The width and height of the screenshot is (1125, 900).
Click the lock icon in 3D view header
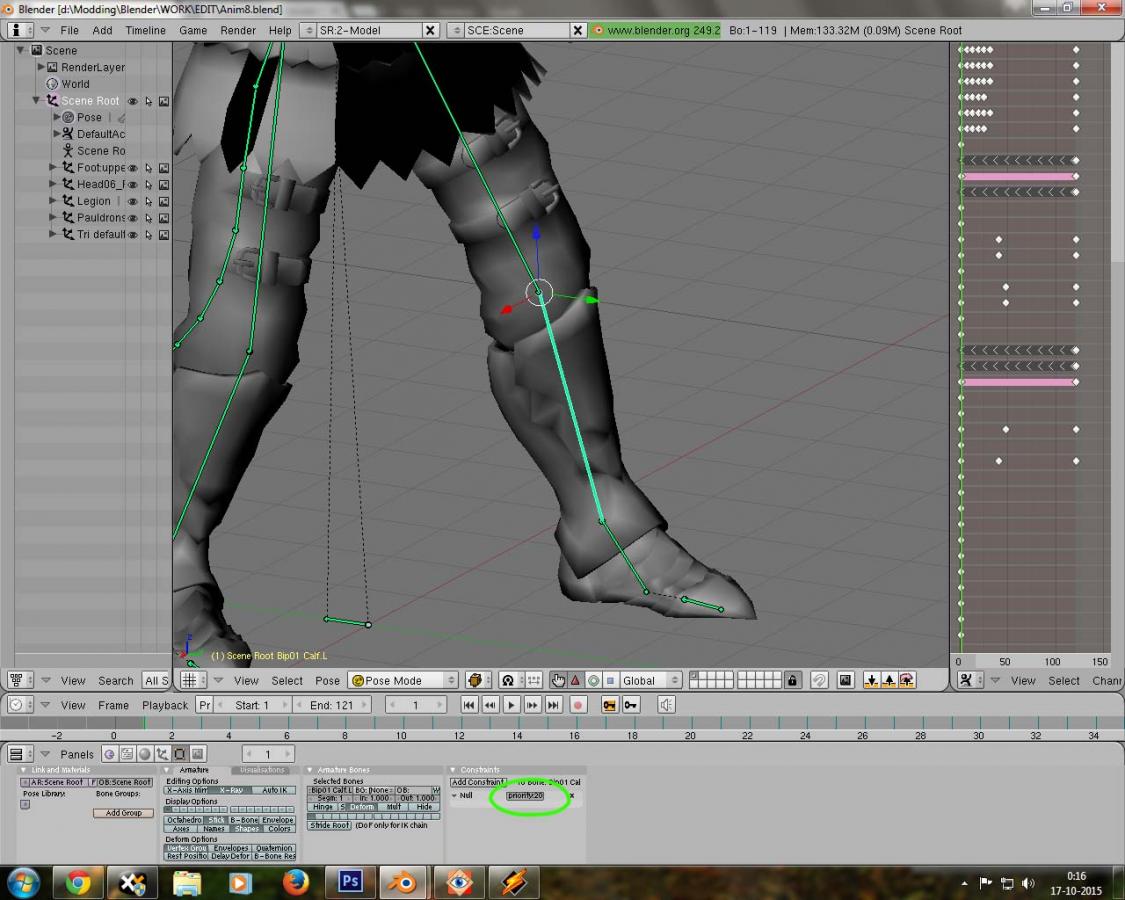pos(793,680)
